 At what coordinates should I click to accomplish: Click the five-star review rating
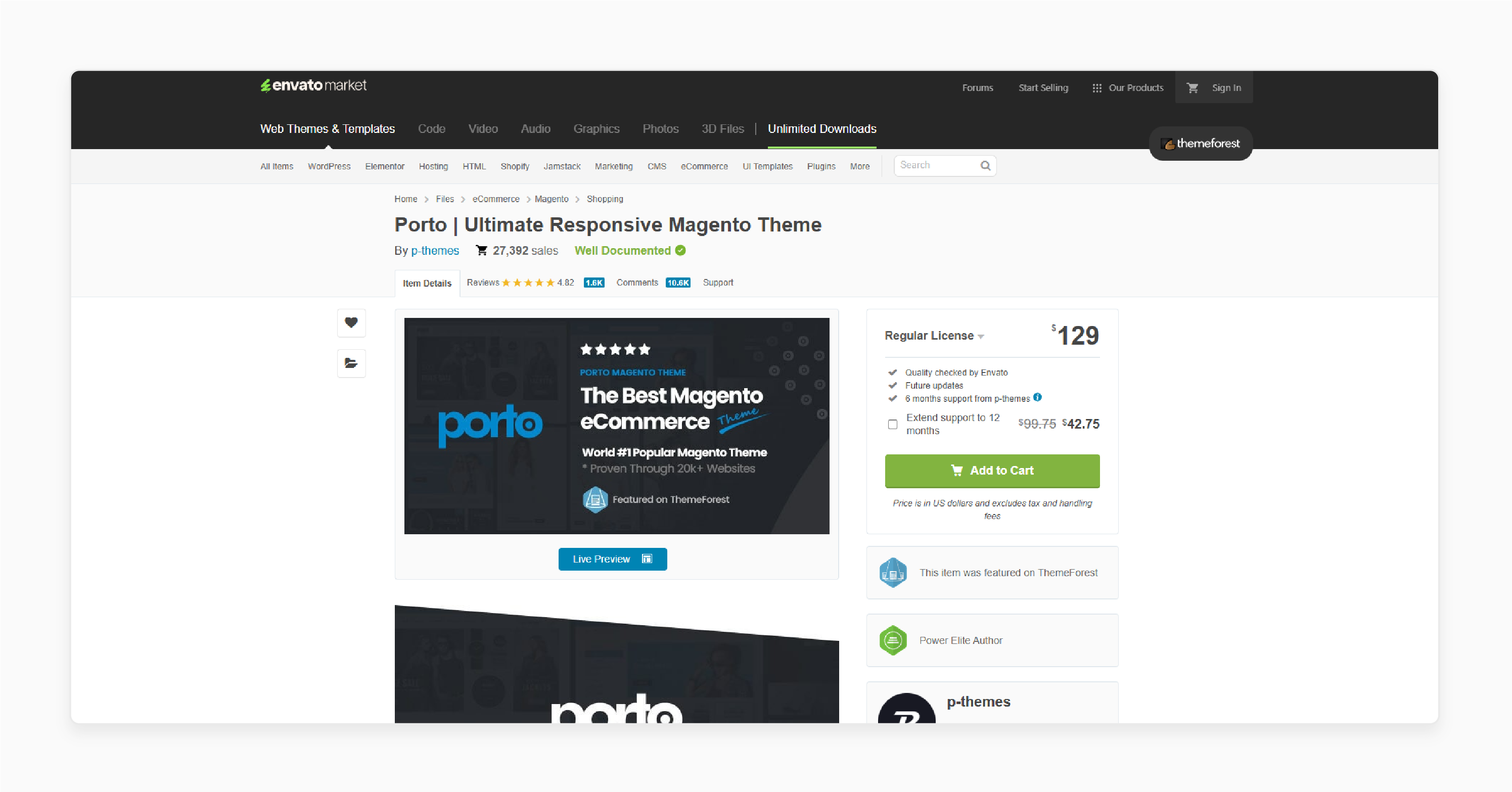coord(528,283)
